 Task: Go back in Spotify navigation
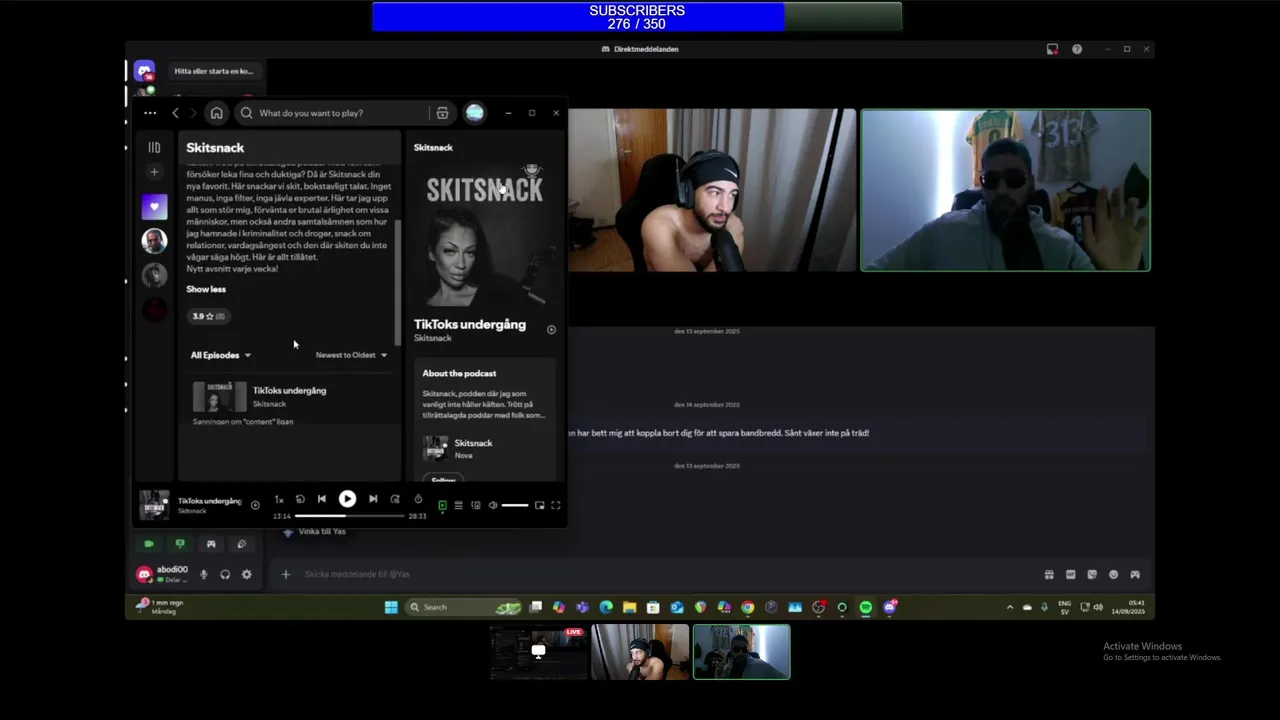click(176, 113)
